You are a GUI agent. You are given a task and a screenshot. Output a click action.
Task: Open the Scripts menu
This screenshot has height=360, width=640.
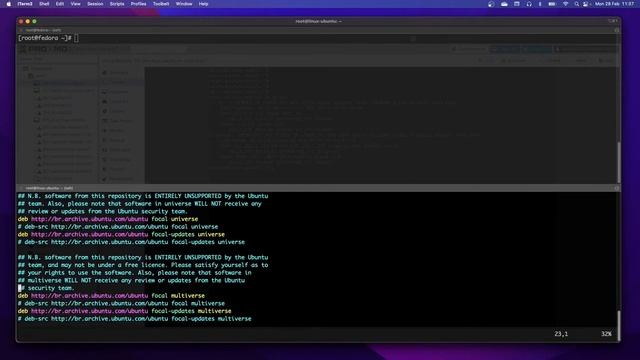pyautogui.click(x=117, y=4)
